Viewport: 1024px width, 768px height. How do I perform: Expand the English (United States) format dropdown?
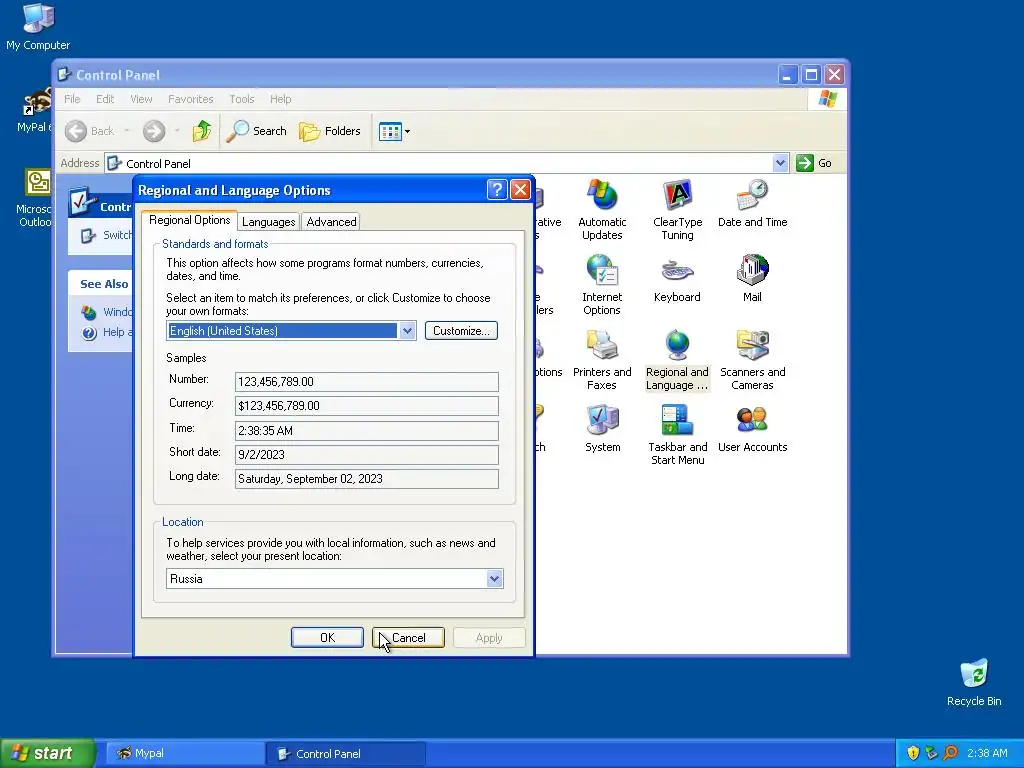point(407,330)
